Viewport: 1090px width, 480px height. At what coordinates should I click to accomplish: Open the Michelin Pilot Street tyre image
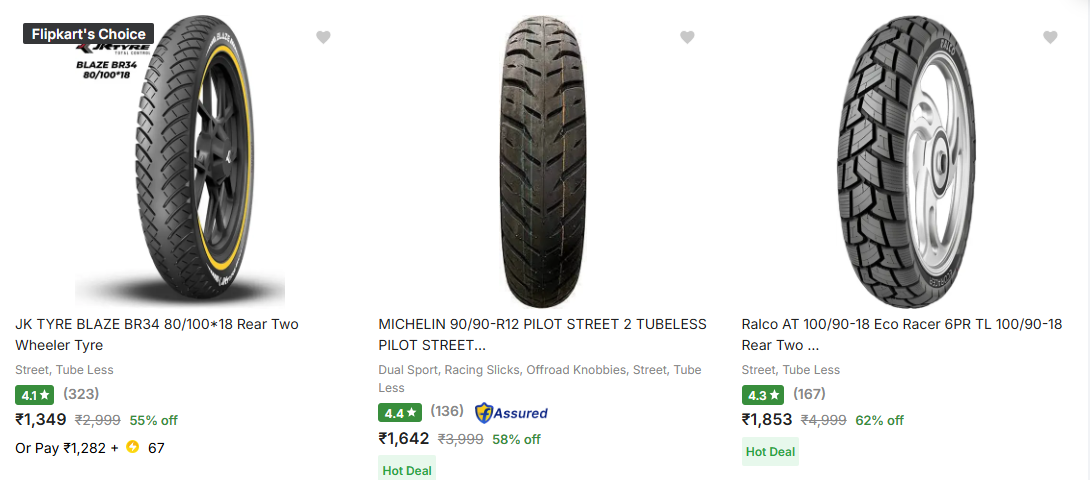543,160
